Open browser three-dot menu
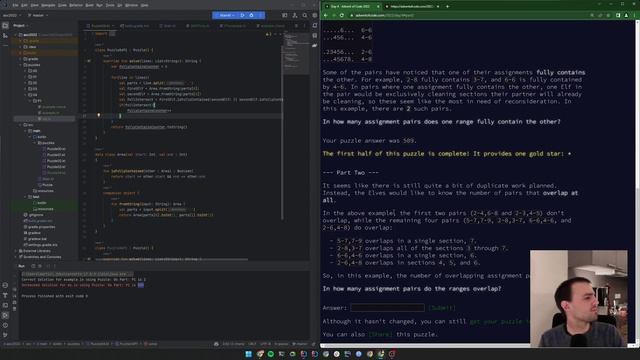This screenshot has height=360, width=640. (635, 16)
